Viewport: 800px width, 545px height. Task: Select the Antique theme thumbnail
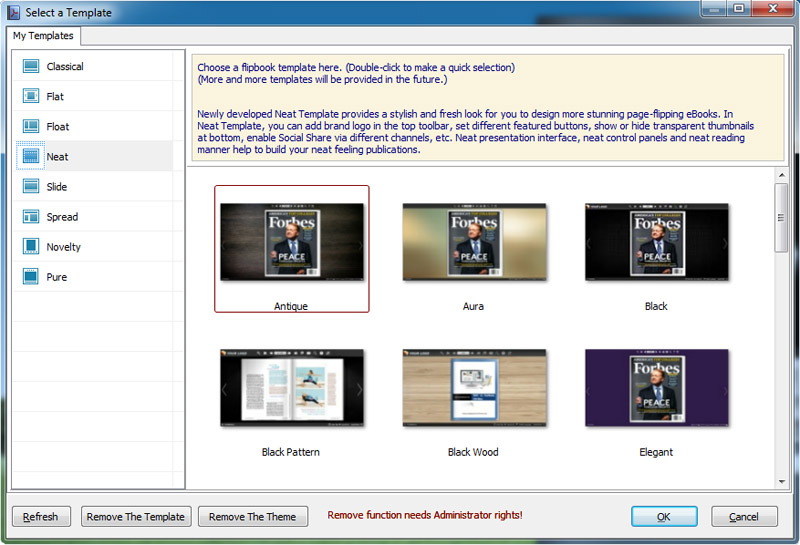click(291, 240)
